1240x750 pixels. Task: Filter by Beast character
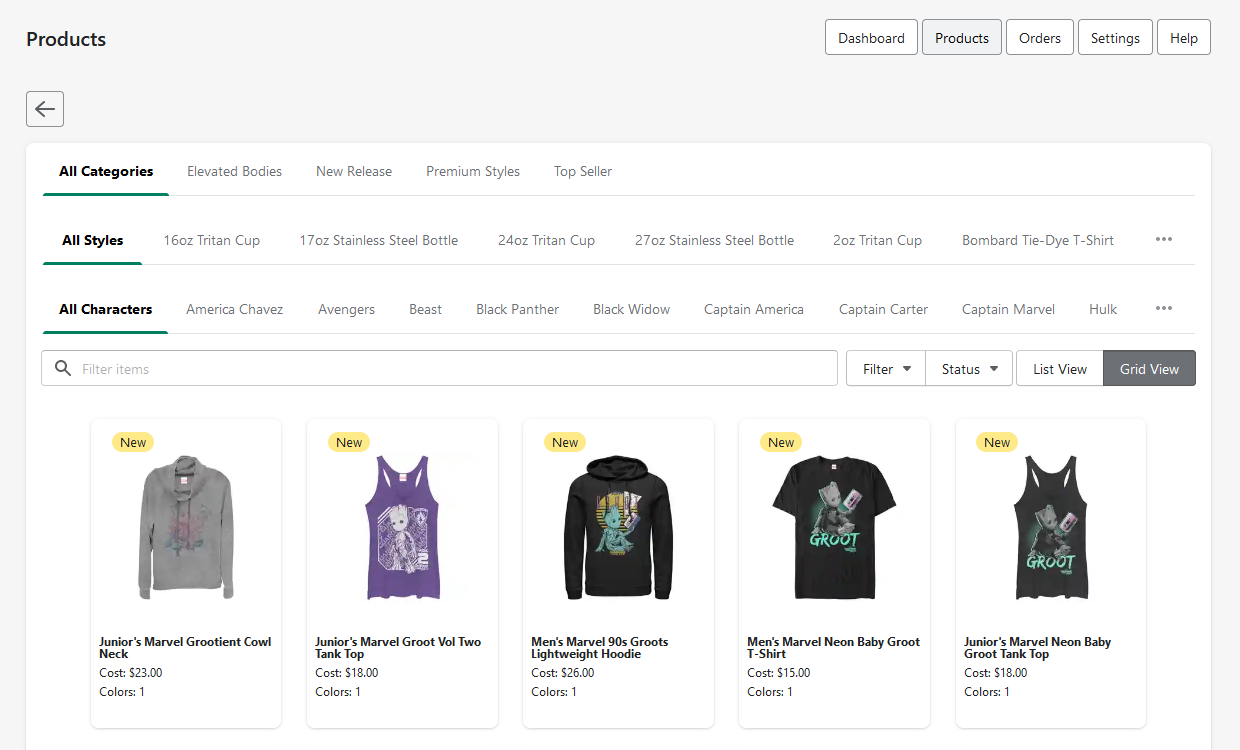click(425, 309)
